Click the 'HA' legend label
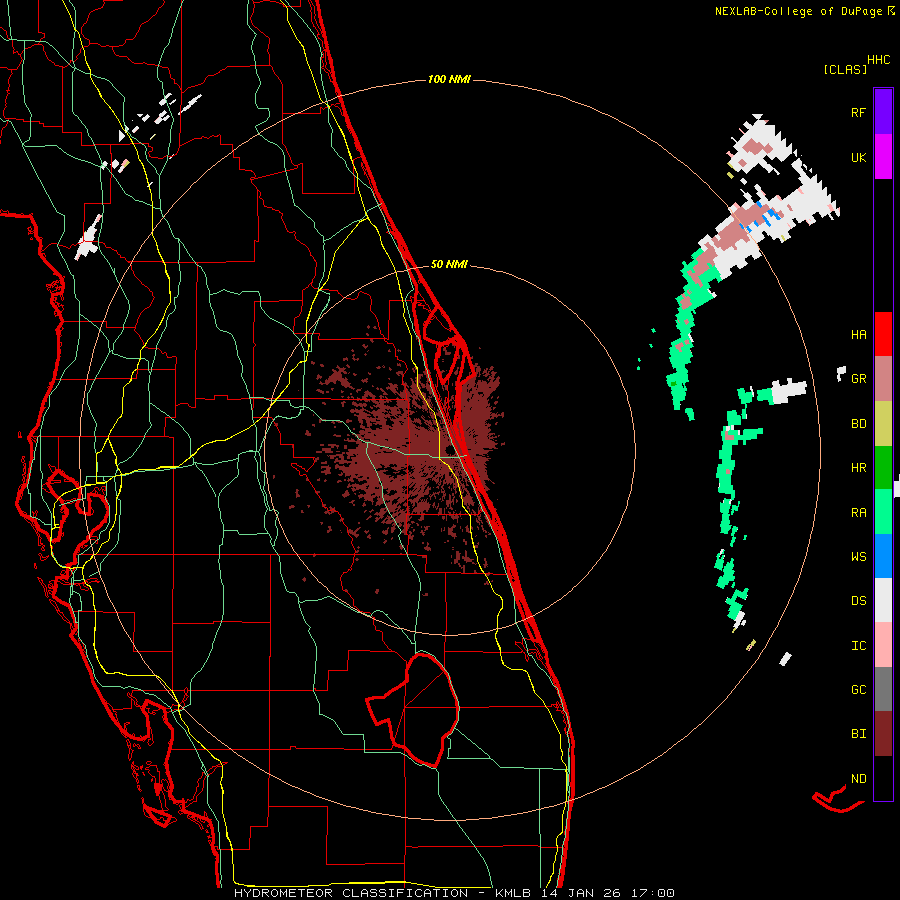Viewport: 900px width, 900px height. (858, 334)
